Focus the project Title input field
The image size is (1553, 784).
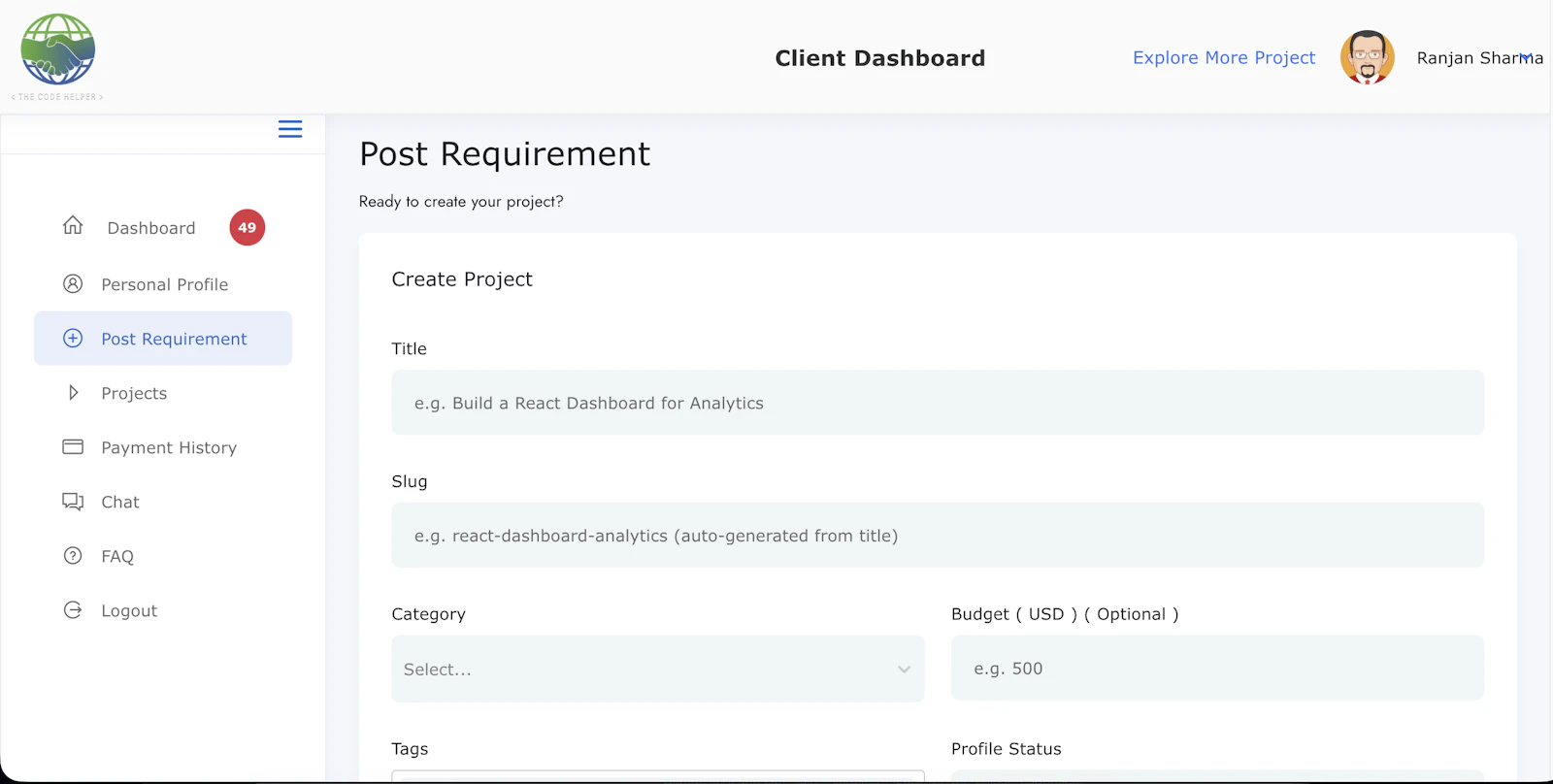(938, 403)
